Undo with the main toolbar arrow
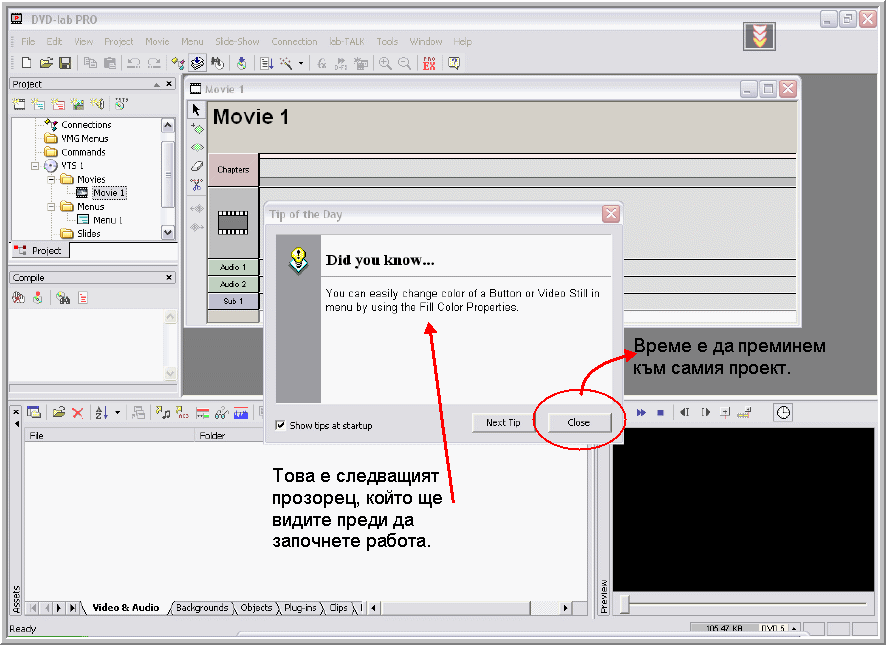Screen dimensions: 886x645 (x=133, y=63)
